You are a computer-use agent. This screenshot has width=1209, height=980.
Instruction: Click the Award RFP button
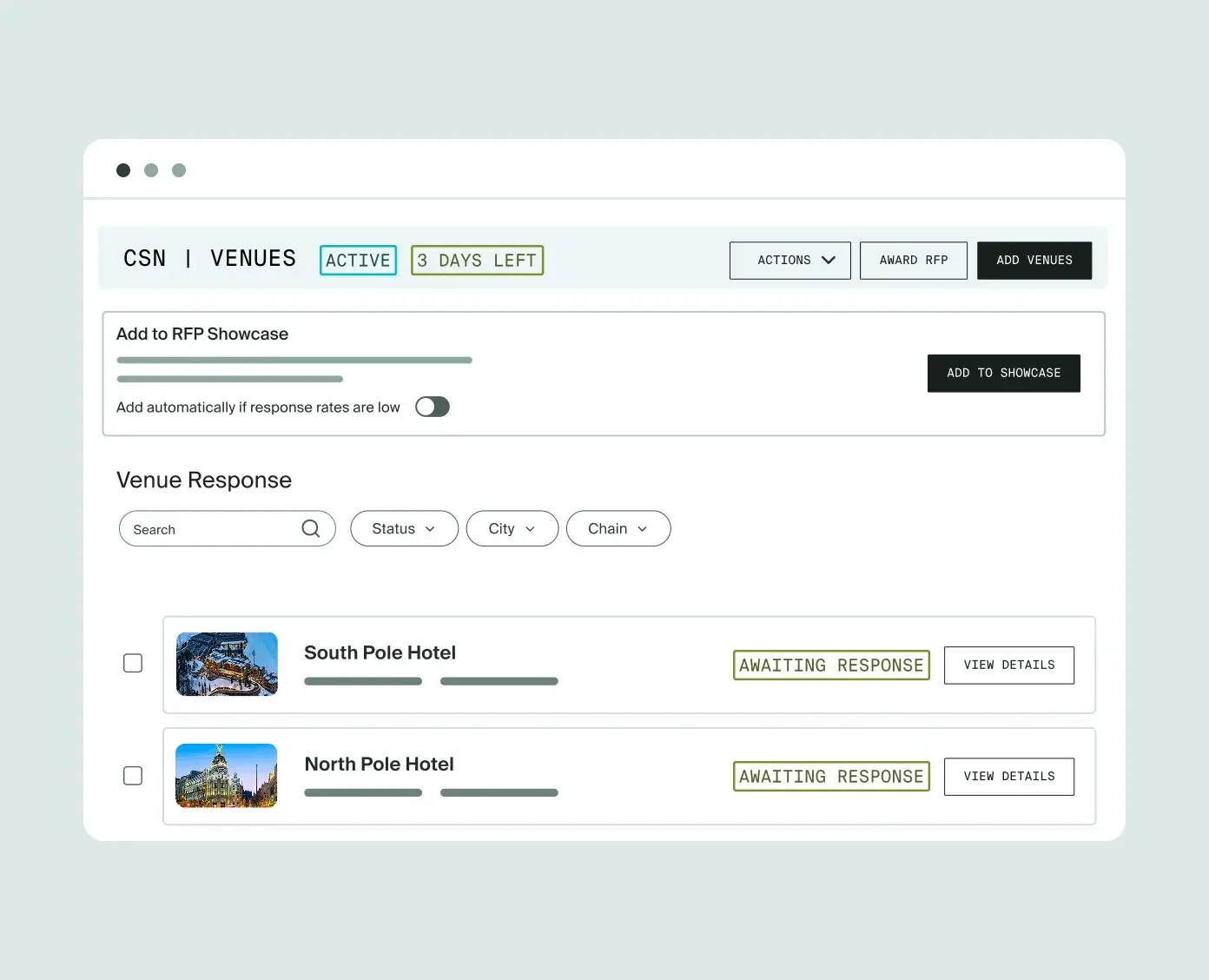(x=914, y=261)
